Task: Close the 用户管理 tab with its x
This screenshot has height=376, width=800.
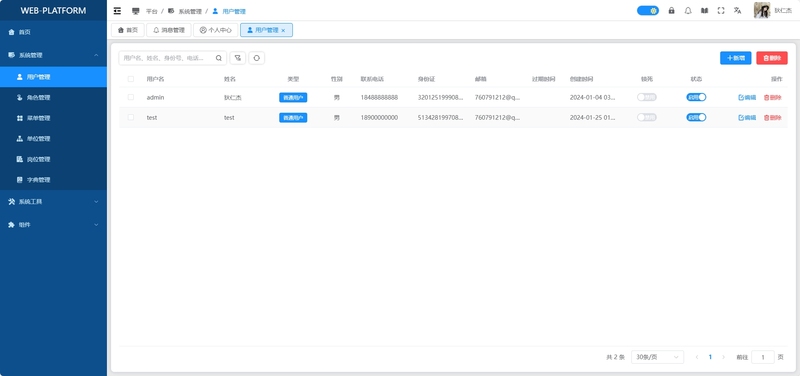Action: coord(283,31)
